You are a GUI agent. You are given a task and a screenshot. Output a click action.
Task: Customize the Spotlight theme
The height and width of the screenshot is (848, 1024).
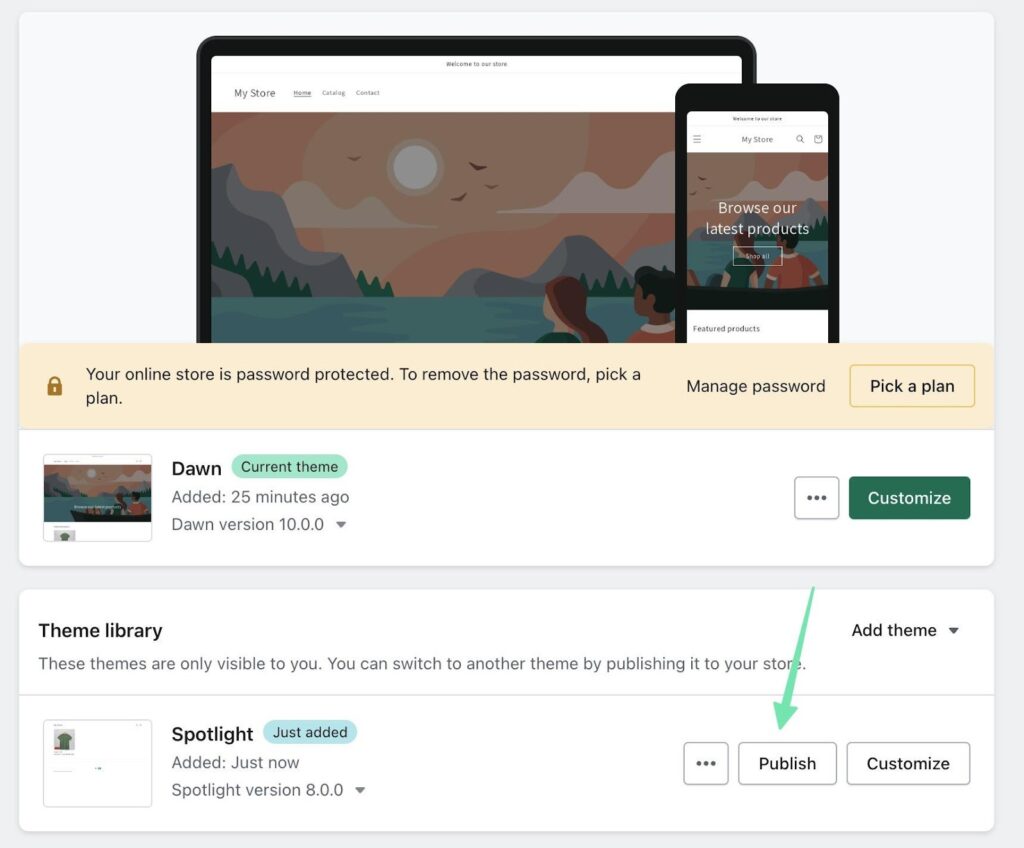908,763
